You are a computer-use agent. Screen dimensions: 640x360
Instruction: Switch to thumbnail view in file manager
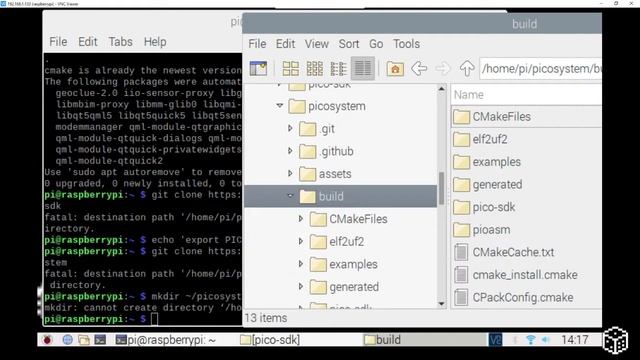point(315,69)
